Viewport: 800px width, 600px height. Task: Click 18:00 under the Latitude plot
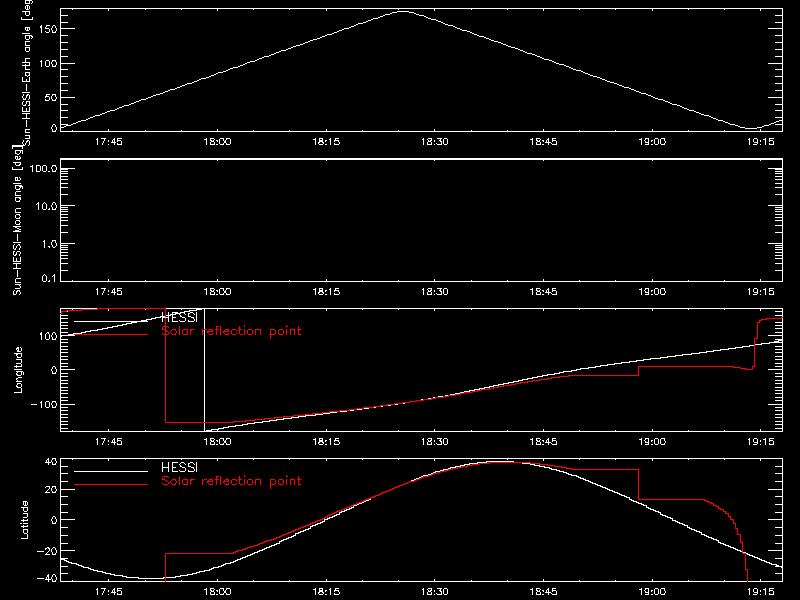pos(217,592)
